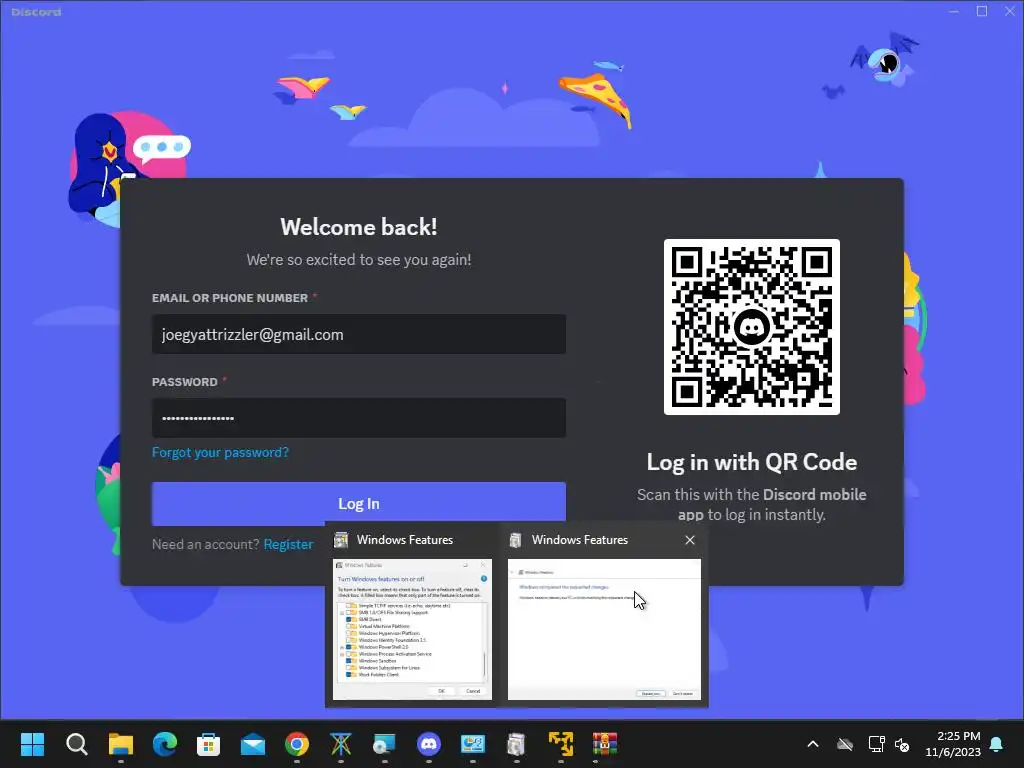Image resolution: width=1024 pixels, height=768 pixels.
Task: Click the email or phone number field
Action: 359,334
